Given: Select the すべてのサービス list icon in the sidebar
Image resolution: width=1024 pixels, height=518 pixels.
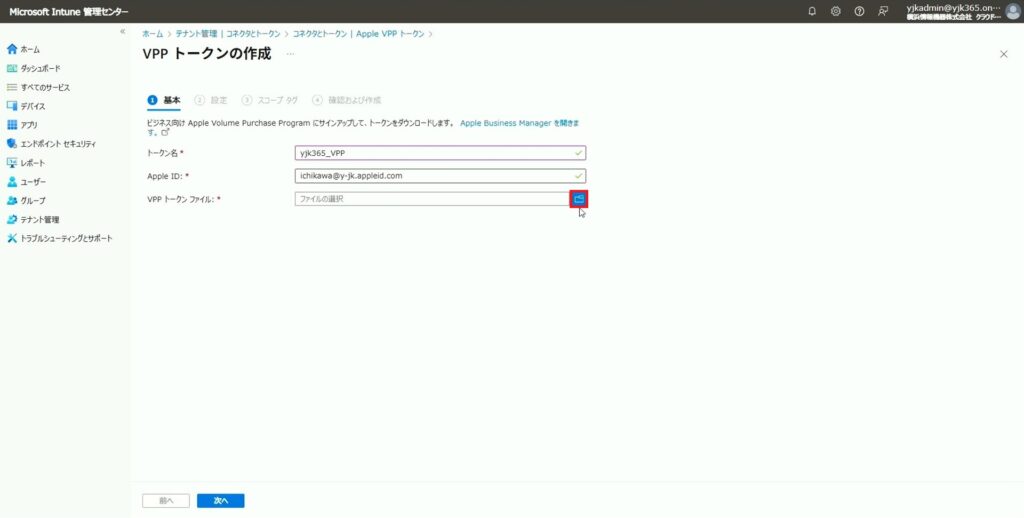Looking at the screenshot, I should click(12, 87).
